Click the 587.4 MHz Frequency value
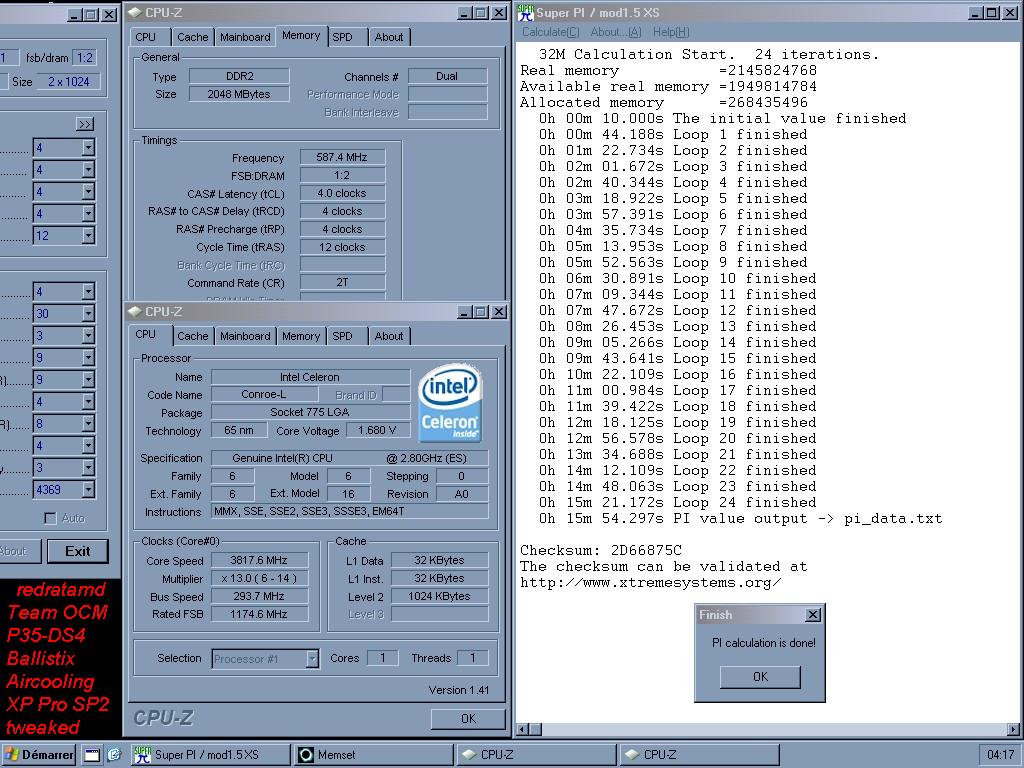Screen dimensions: 1024x768 tap(342, 157)
